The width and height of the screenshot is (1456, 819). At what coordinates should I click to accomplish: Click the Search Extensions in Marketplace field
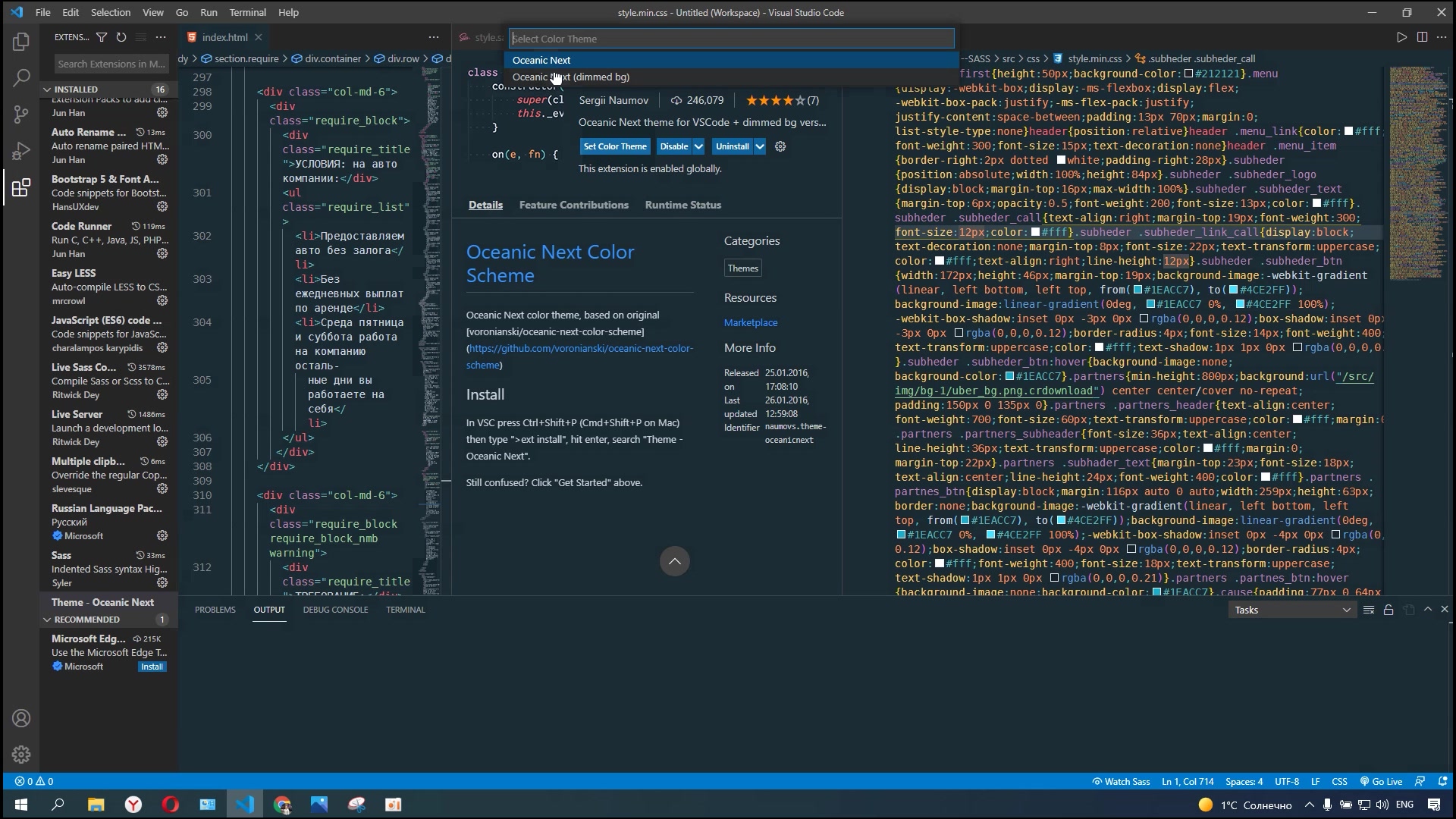click(x=111, y=64)
